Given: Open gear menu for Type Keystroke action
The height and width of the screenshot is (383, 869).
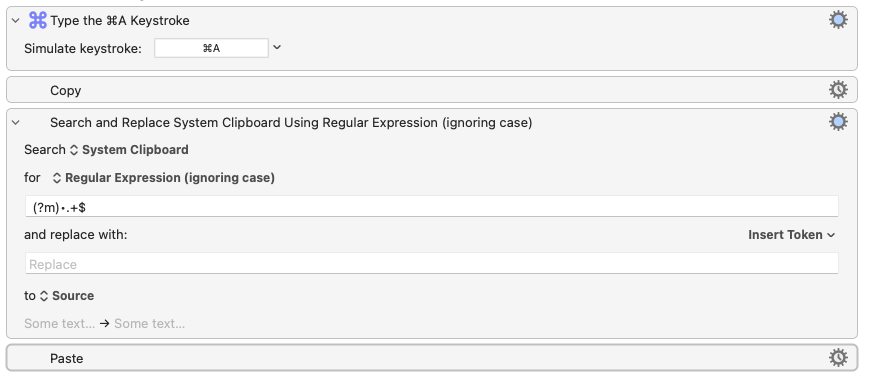Looking at the screenshot, I should point(838,21).
